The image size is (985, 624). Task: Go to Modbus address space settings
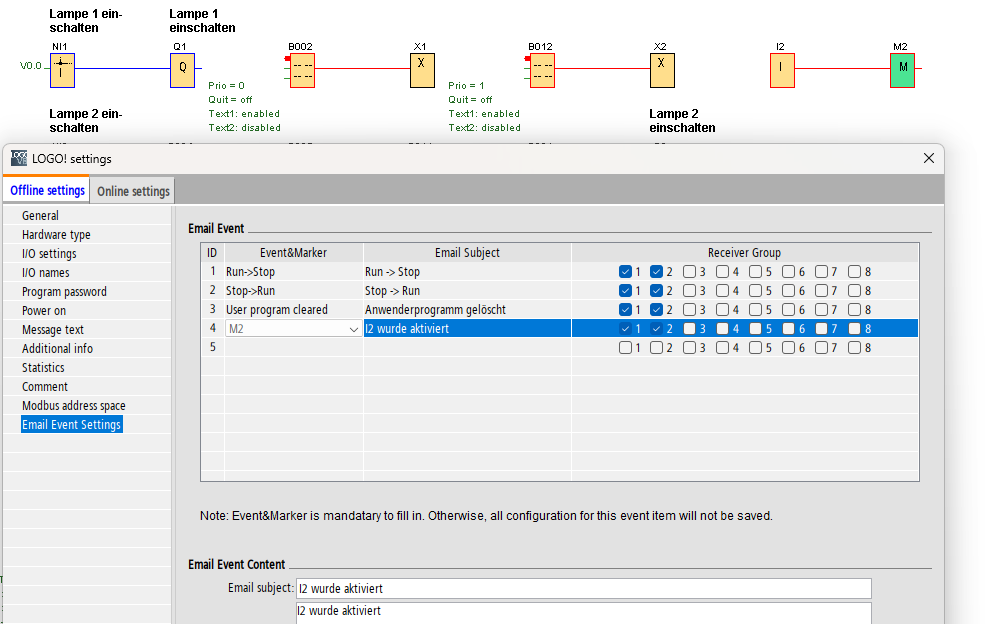coord(74,406)
